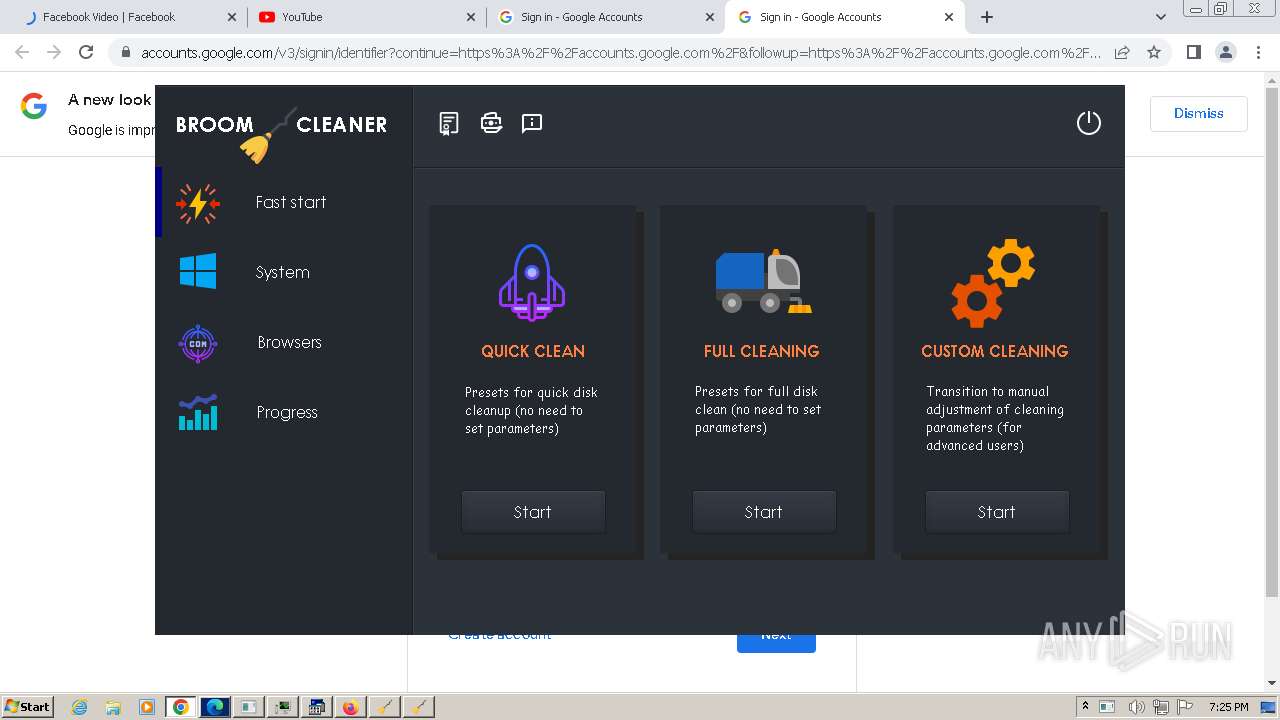Viewport: 1280px width, 720px height.
Task: Switch to first Broom Cleaner taskbar button
Action: 384,707
